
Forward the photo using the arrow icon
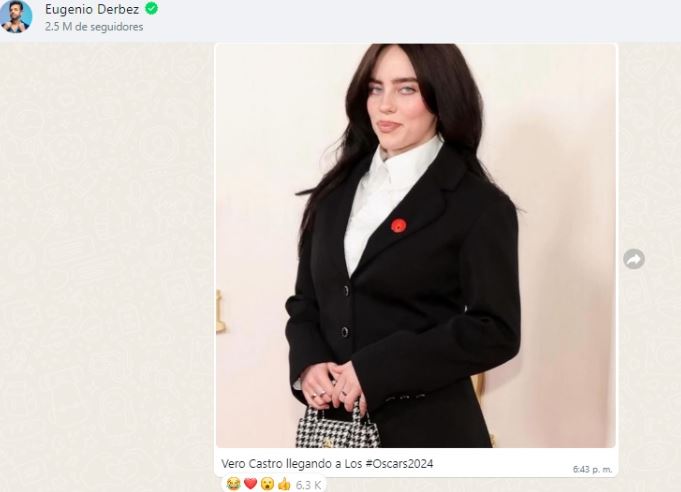634,259
